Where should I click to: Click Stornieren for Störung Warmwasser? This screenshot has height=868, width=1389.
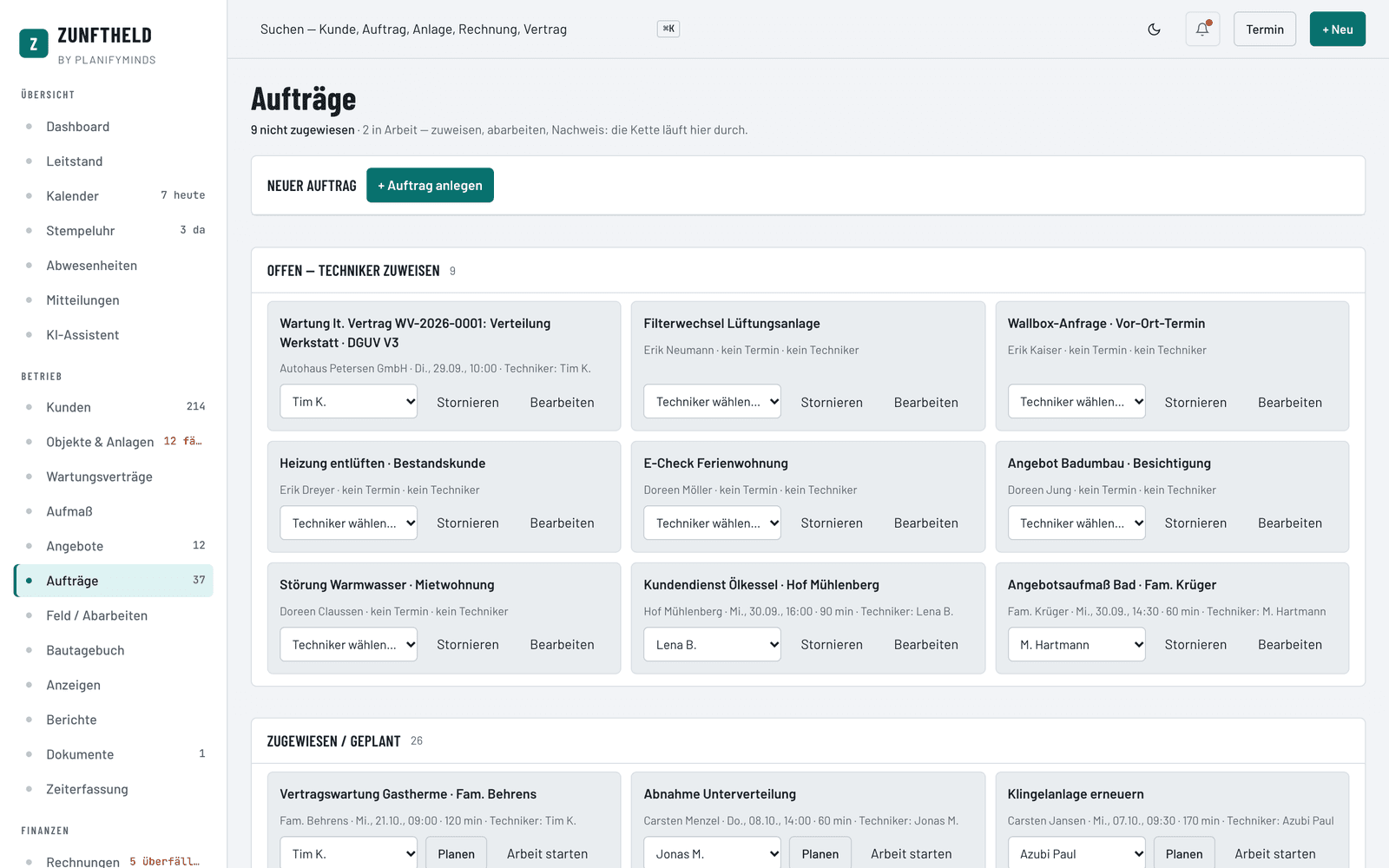(x=468, y=645)
